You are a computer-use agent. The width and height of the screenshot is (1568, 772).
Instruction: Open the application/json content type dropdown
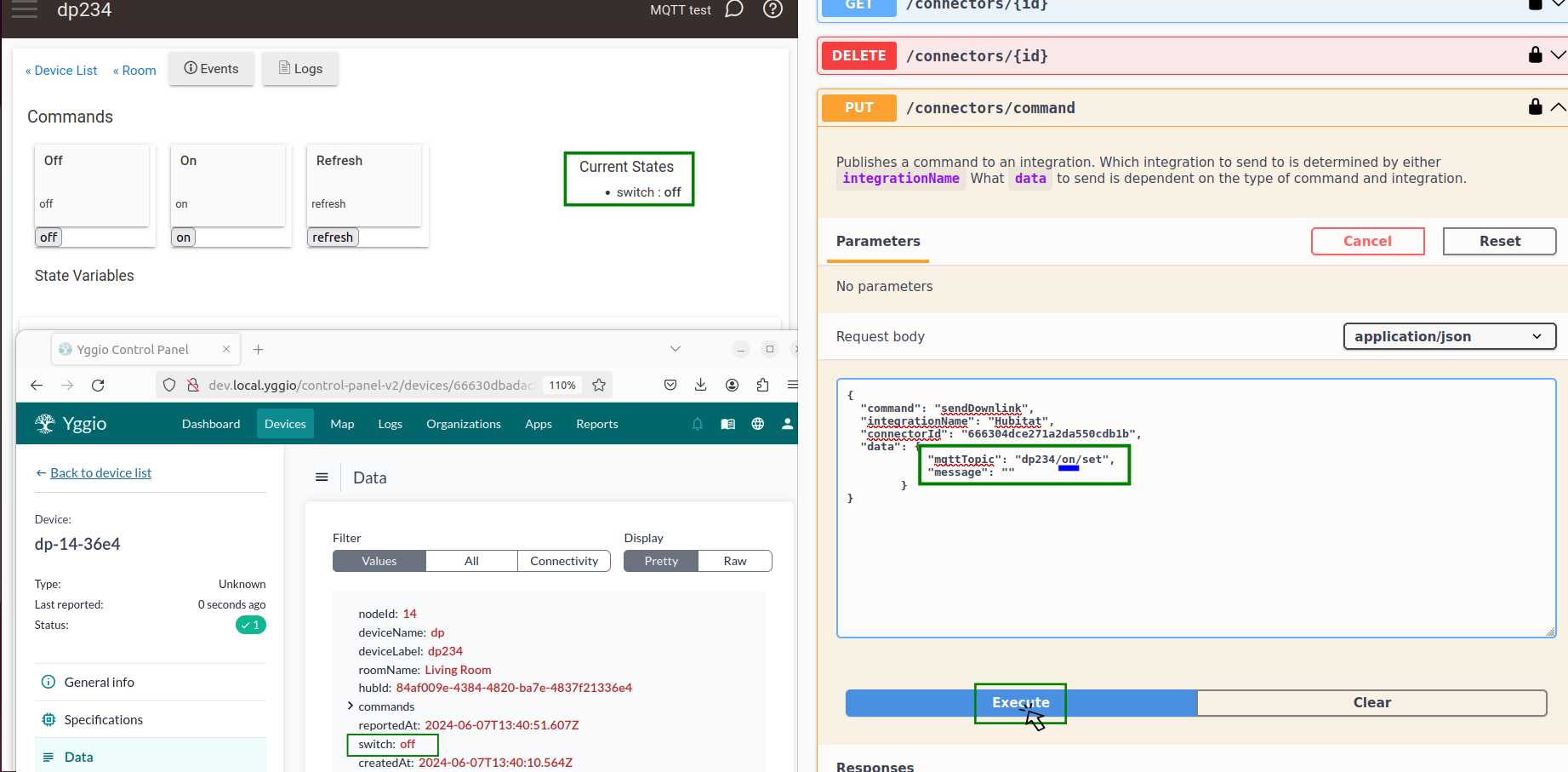tap(1448, 336)
